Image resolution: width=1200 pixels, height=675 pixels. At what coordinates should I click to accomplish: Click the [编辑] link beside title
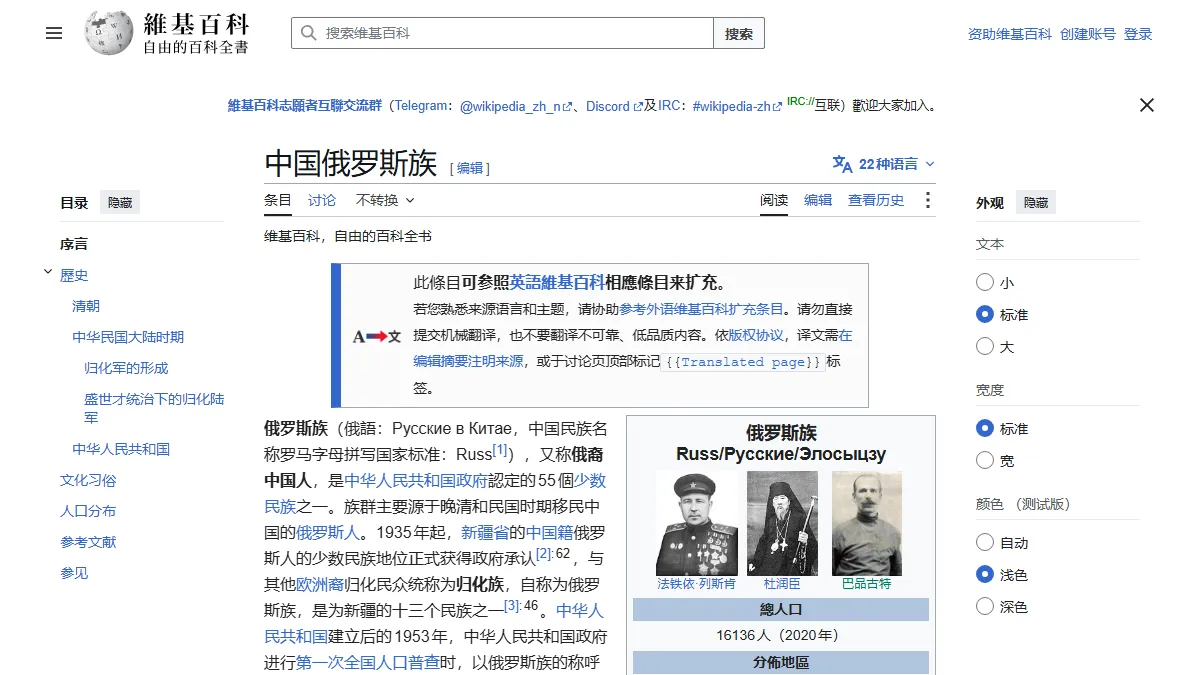click(470, 168)
